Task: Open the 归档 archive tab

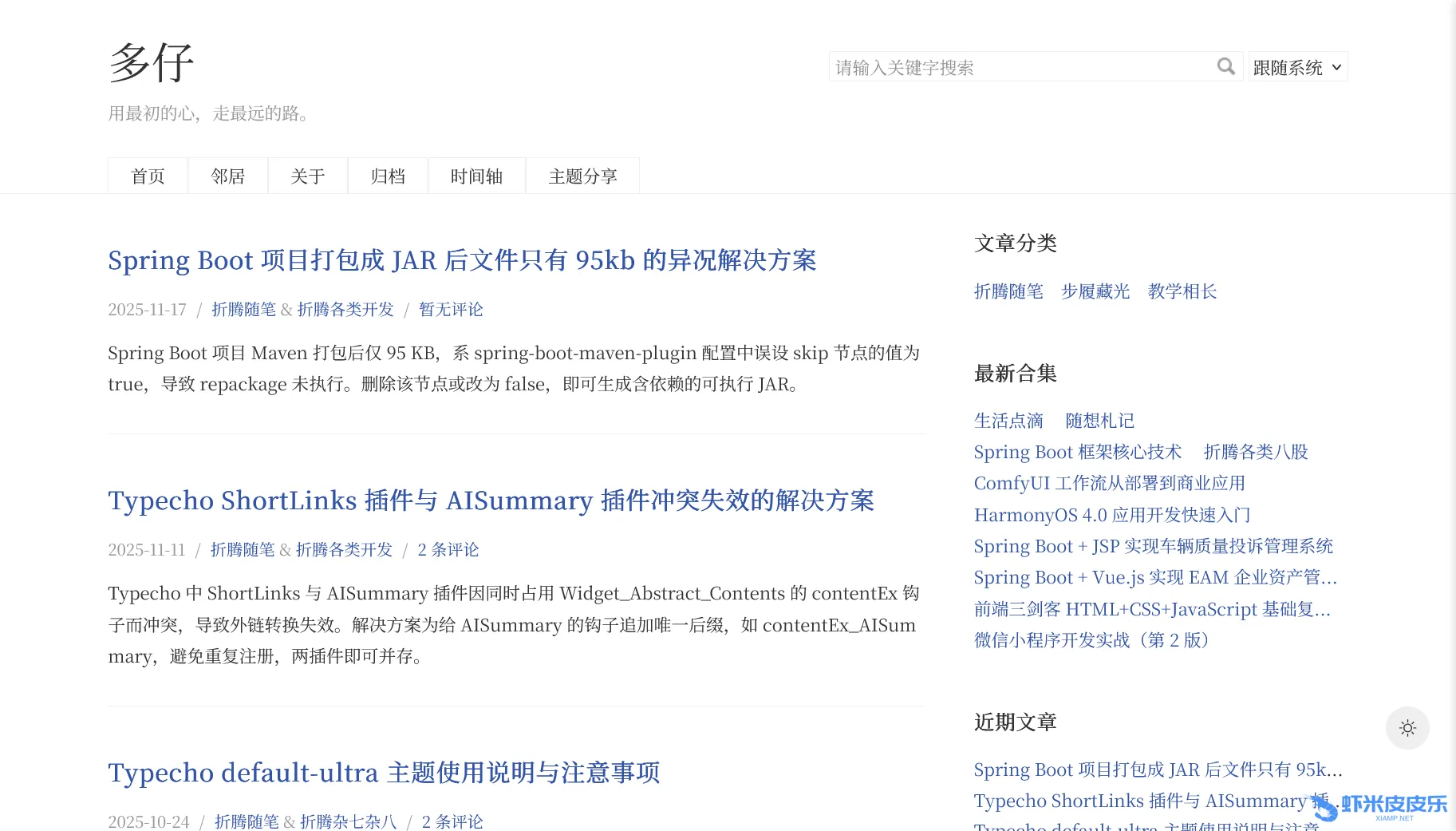Action: click(388, 176)
